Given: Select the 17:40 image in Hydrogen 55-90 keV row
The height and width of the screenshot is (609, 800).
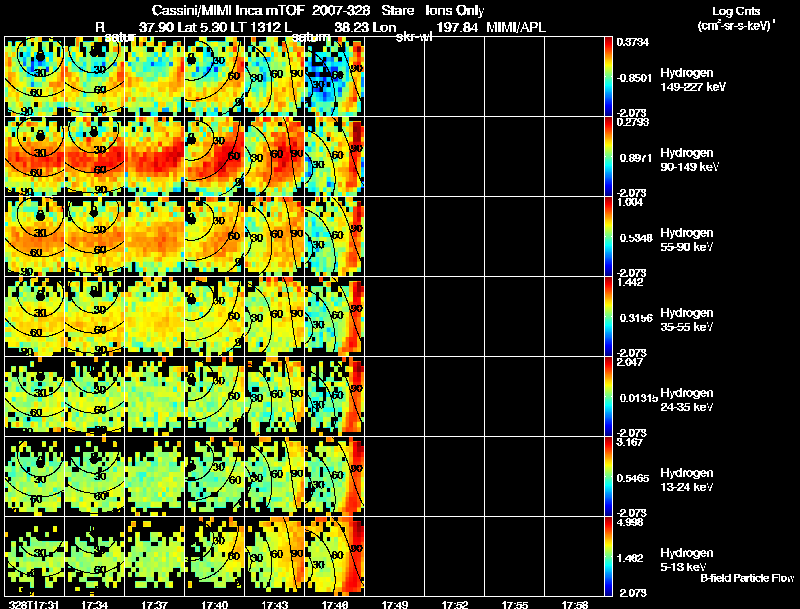Looking at the screenshot, I should (215, 237).
